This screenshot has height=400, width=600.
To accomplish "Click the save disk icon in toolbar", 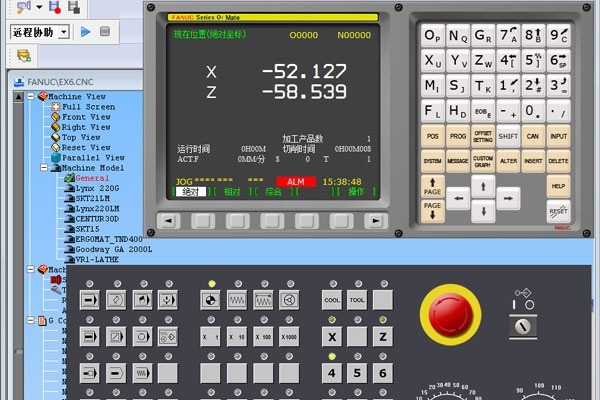I will click(55, 7).
